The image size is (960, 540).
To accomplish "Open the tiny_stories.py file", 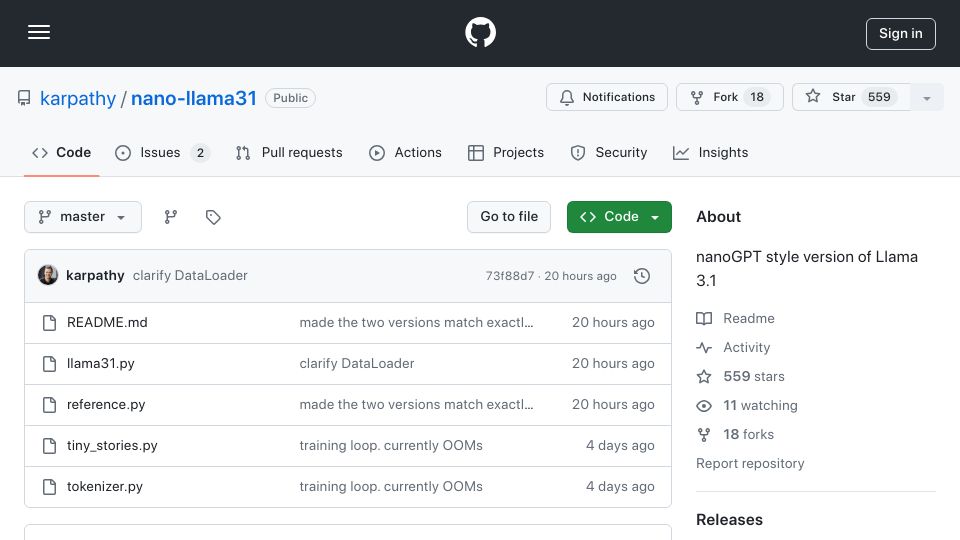I will (112, 446).
